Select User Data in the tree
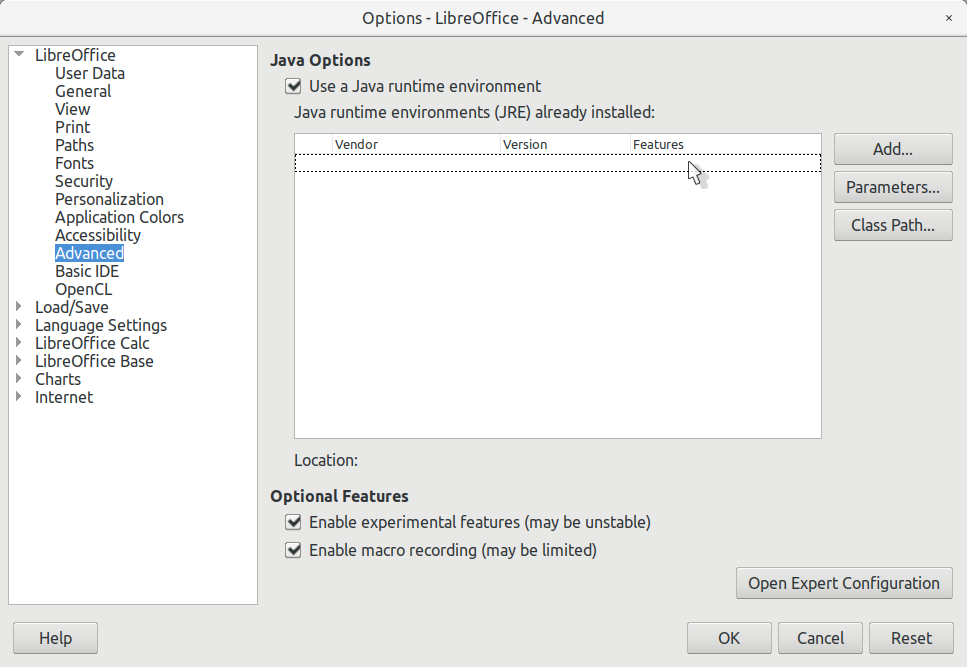 pos(90,73)
